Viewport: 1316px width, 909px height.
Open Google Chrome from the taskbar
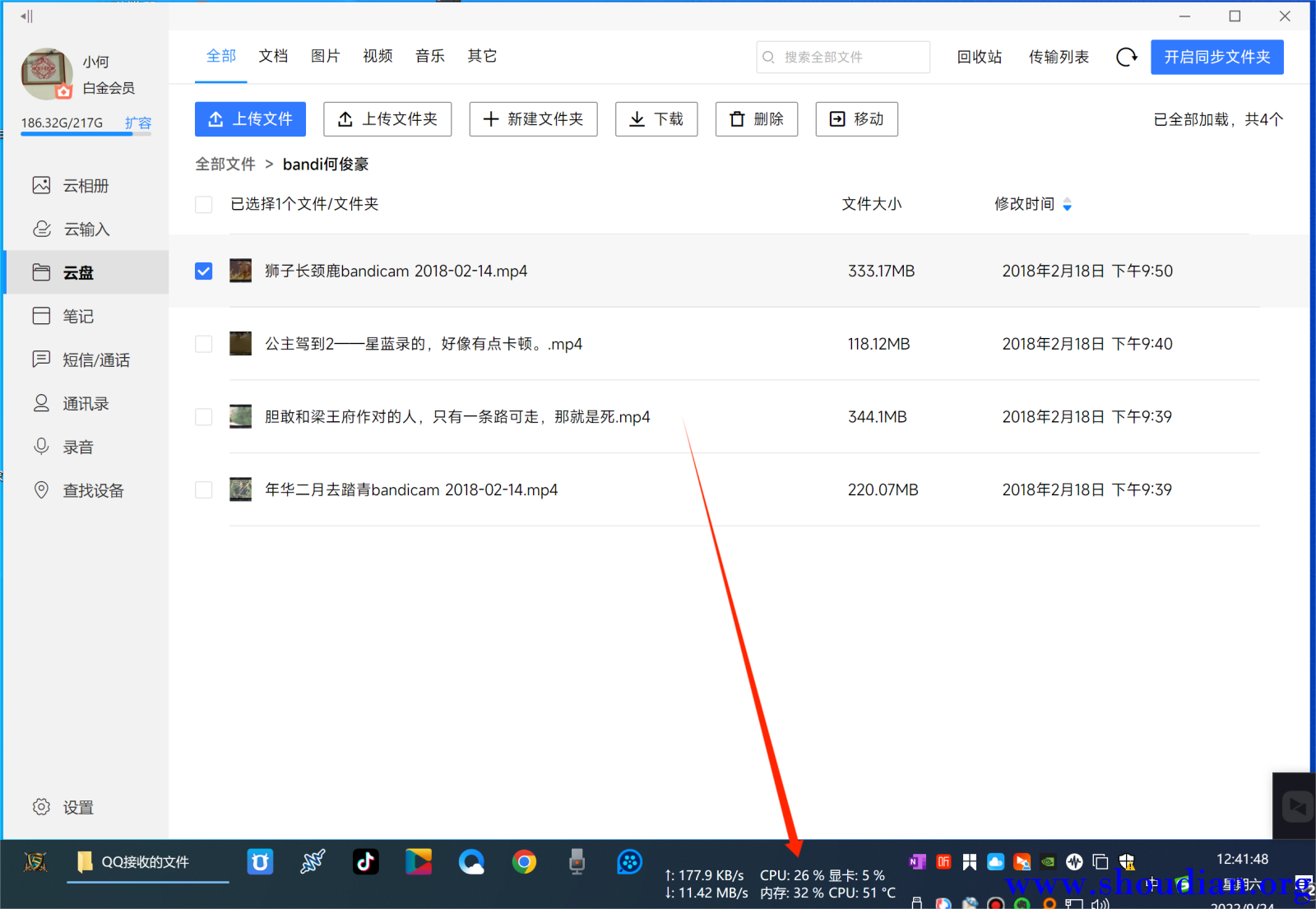click(524, 861)
